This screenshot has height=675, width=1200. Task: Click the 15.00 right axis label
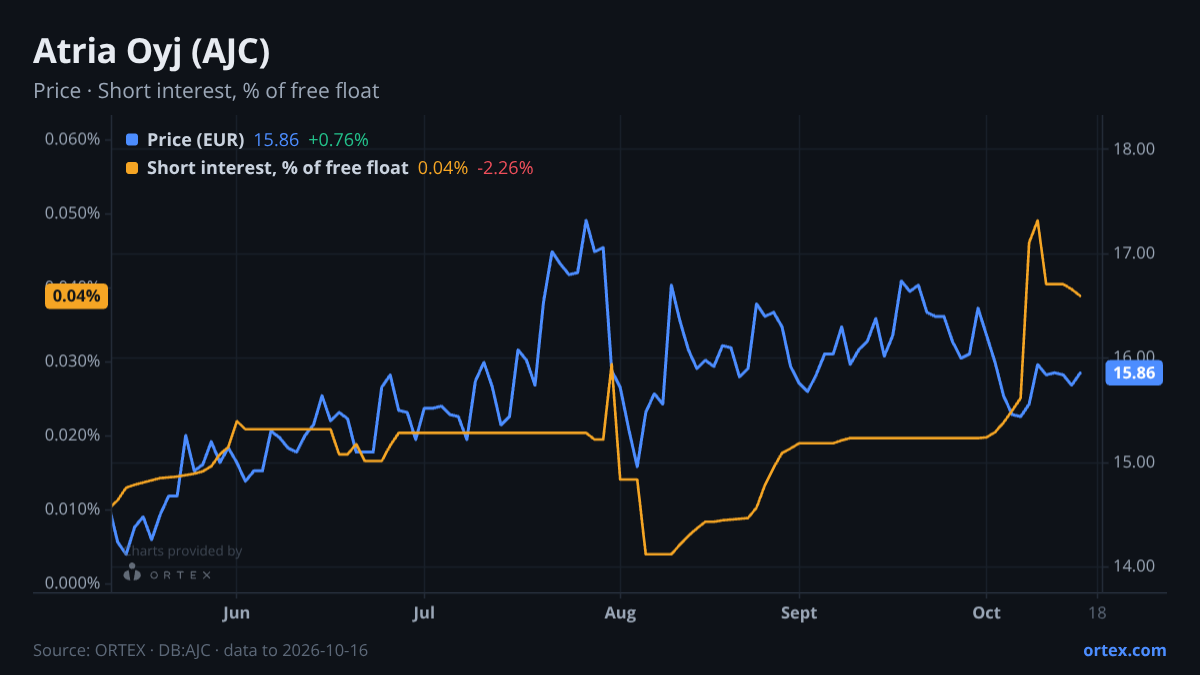pyautogui.click(x=1134, y=462)
